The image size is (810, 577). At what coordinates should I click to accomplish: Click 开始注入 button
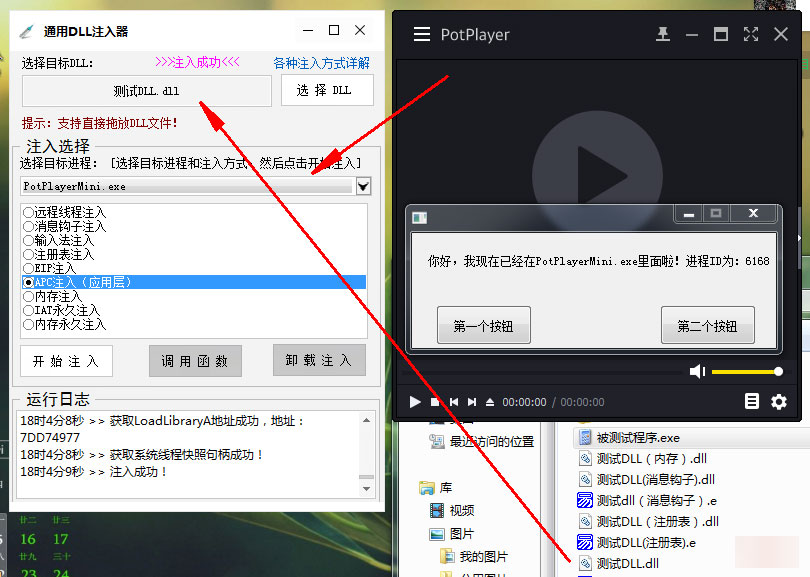coord(66,361)
